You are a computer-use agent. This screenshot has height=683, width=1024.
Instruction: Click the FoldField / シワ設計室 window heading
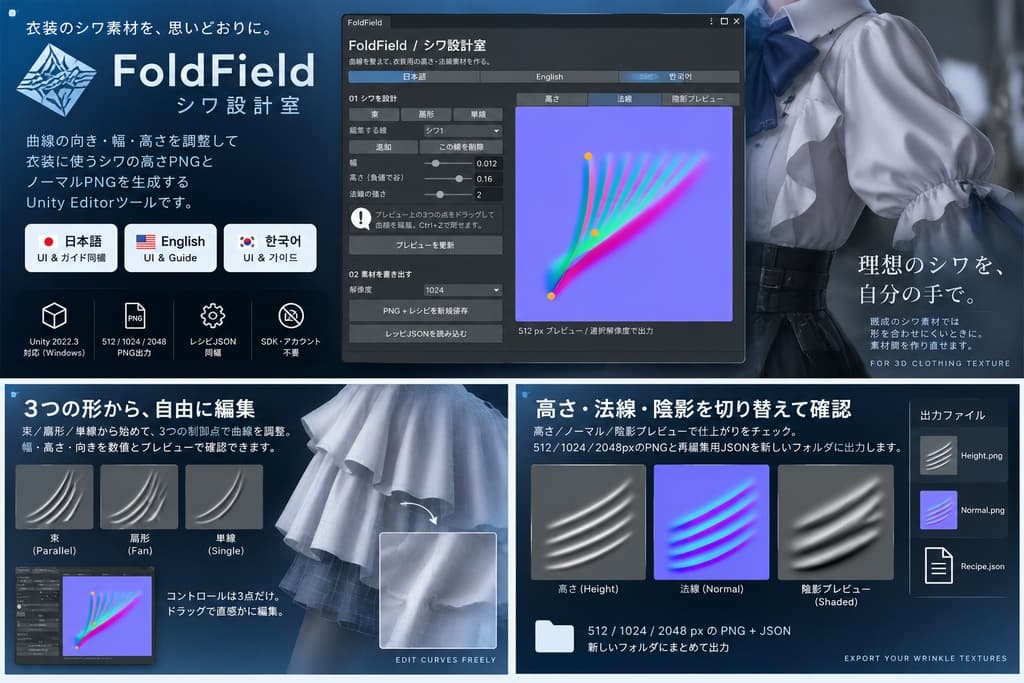click(x=417, y=46)
